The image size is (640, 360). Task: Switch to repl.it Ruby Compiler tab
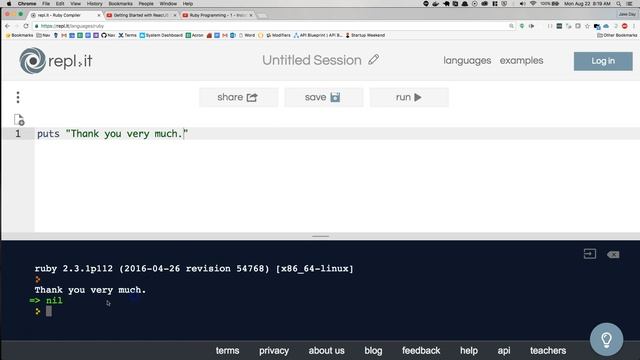(x=64, y=15)
